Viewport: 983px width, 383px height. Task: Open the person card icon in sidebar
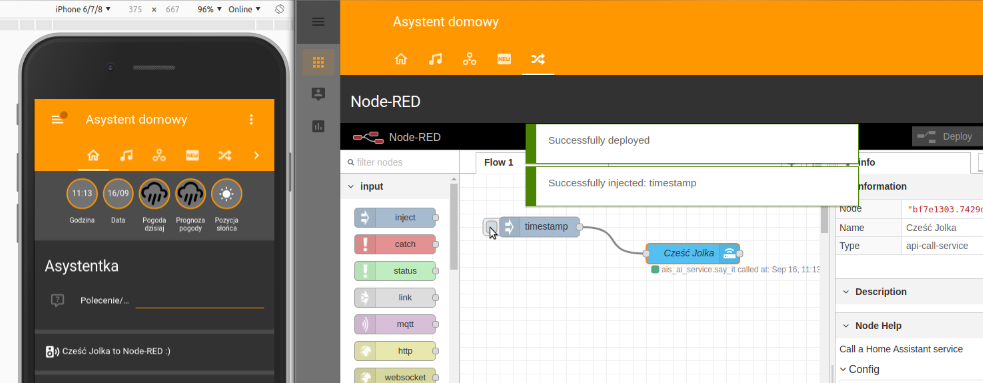[318, 94]
